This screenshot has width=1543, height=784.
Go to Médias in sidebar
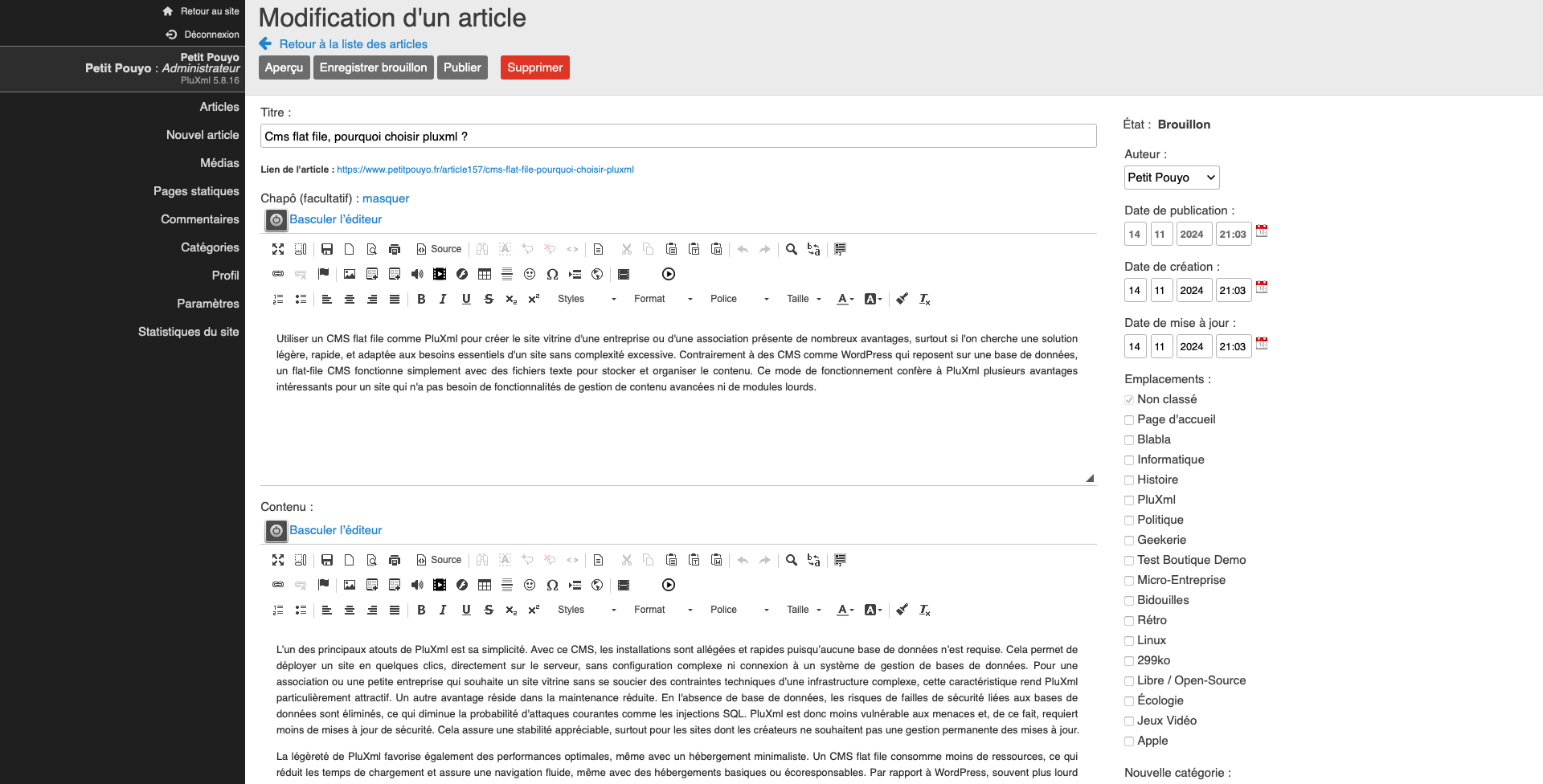pyautogui.click(x=219, y=163)
